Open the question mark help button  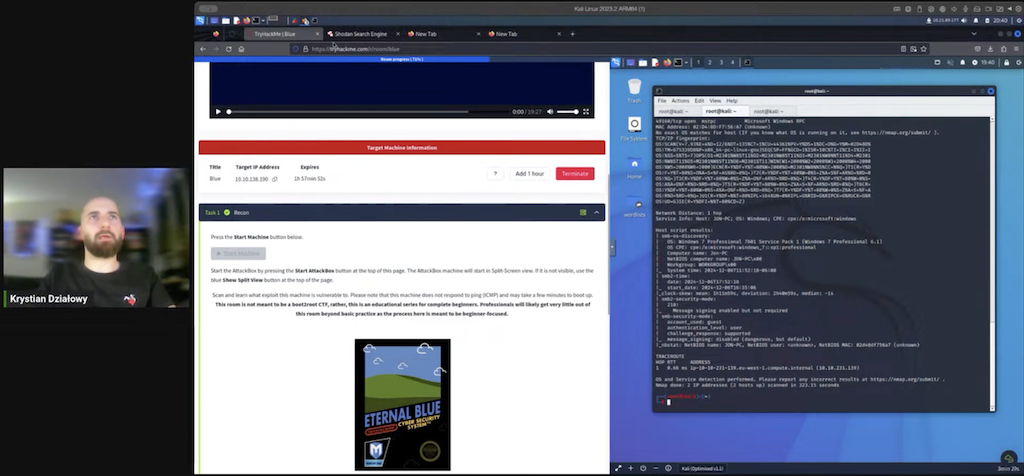pos(494,173)
